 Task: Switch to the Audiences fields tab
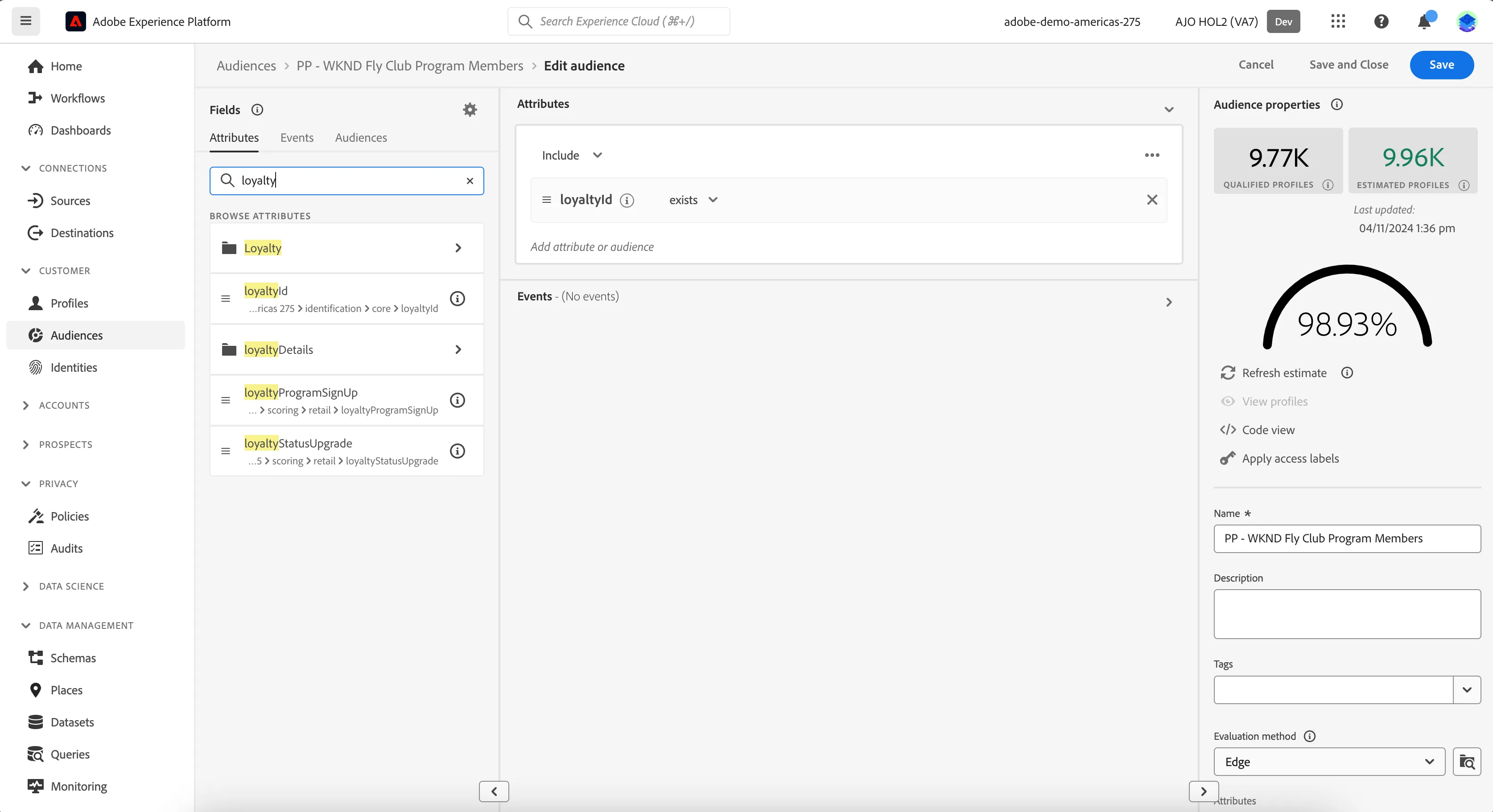click(x=360, y=137)
